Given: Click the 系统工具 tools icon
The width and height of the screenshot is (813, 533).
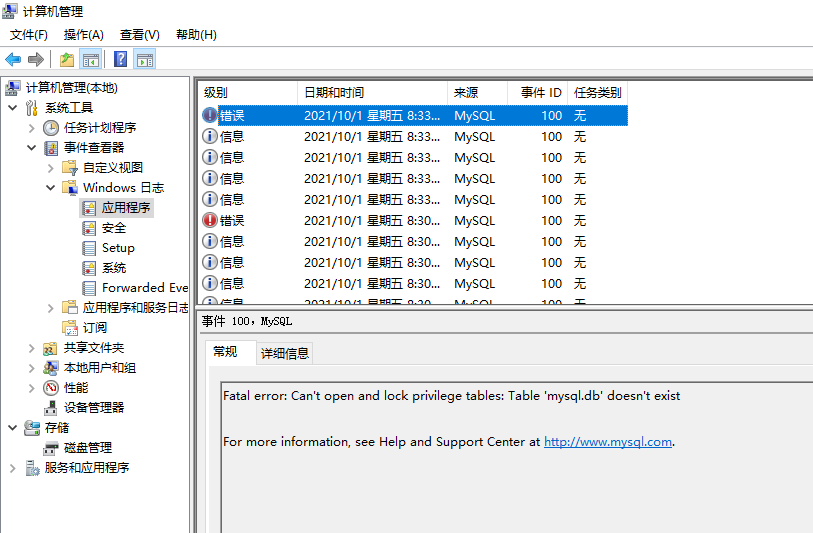Looking at the screenshot, I should (32, 108).
